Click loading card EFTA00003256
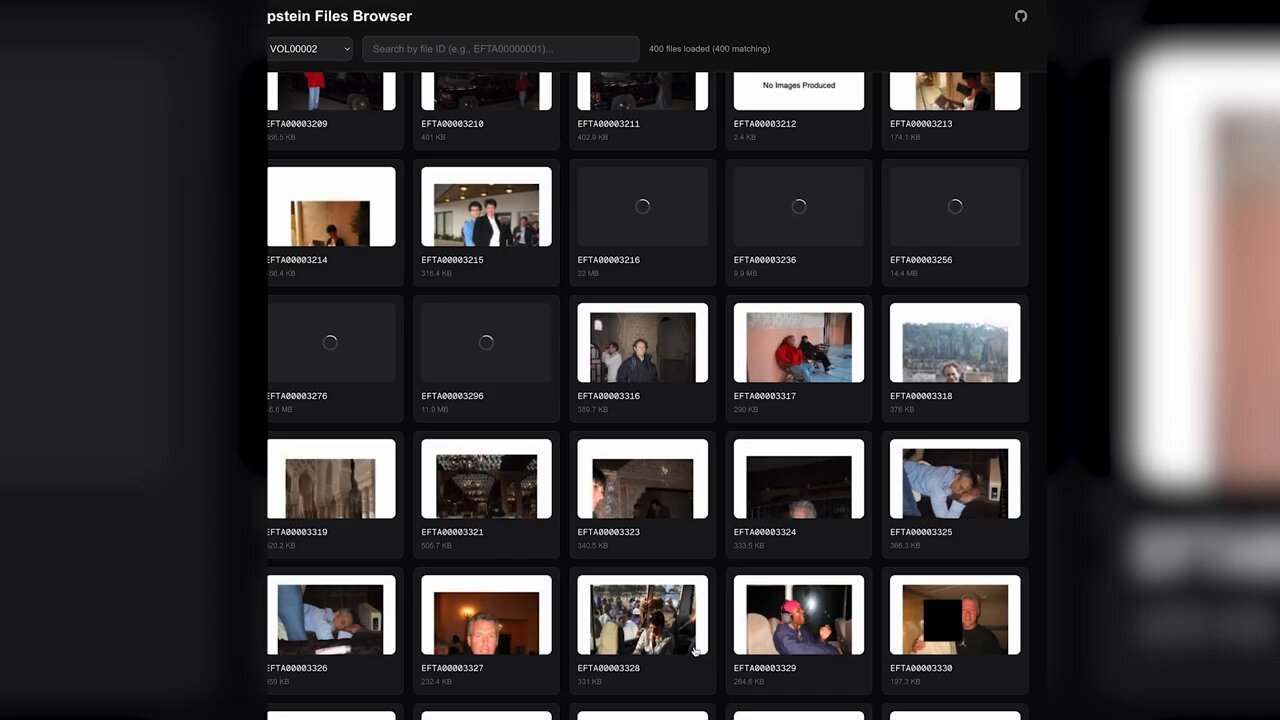1280x720 pixels. coord(955,206)
